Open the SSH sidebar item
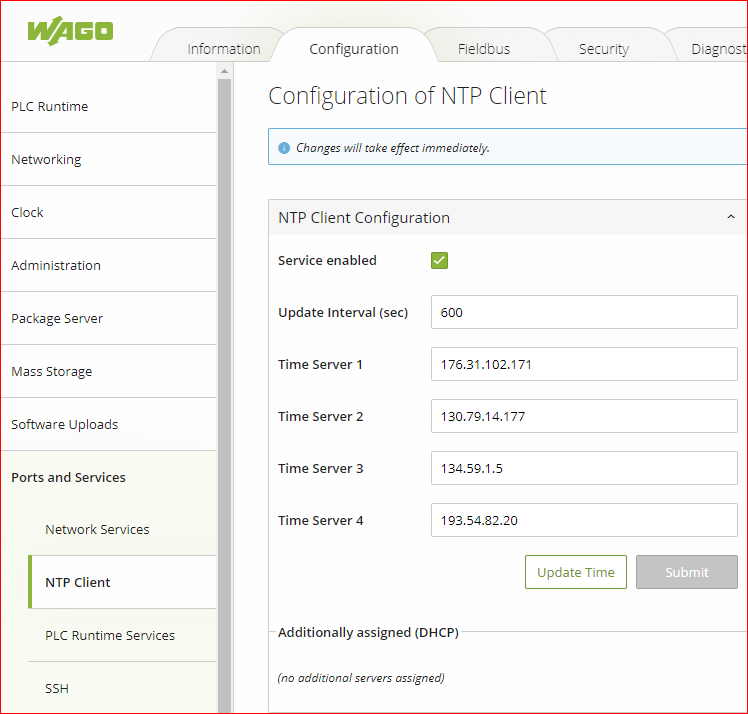The image size is (748, 714). 57,689
